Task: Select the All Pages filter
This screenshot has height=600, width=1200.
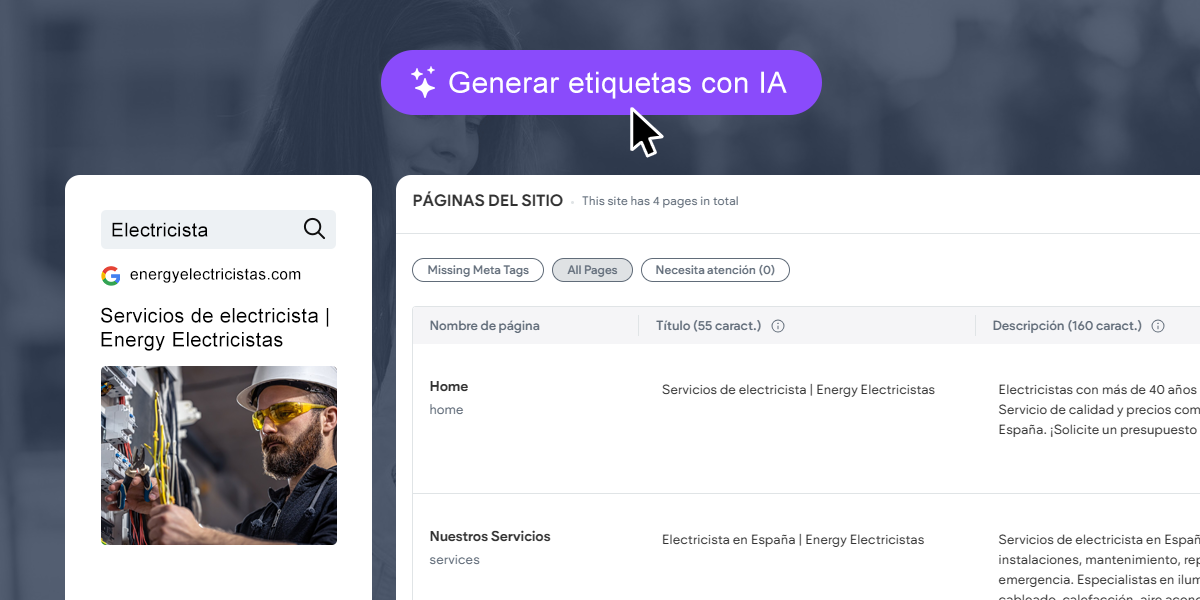Action: pyautogui.click(x=592, y=270)
